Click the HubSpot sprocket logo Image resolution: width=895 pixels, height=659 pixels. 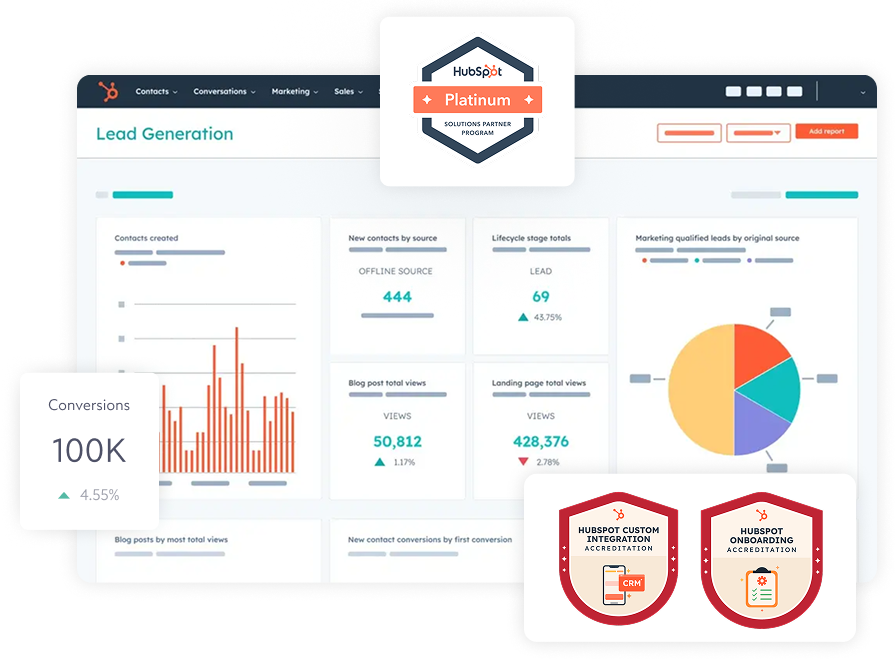(108, 92)
